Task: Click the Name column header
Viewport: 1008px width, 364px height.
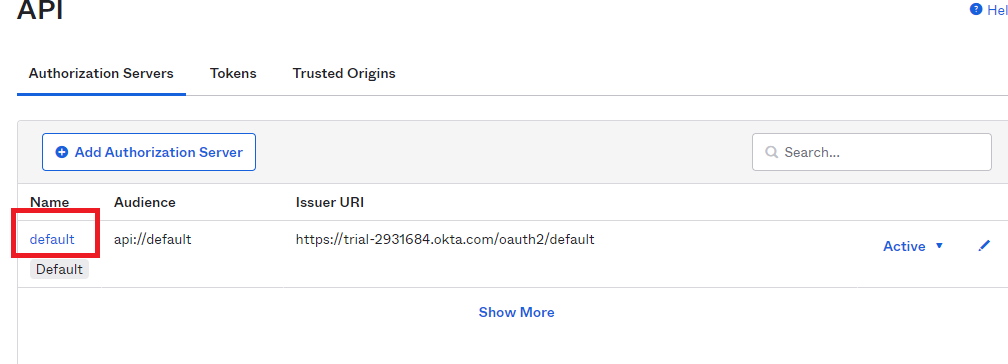Action: tap(50, 202)
